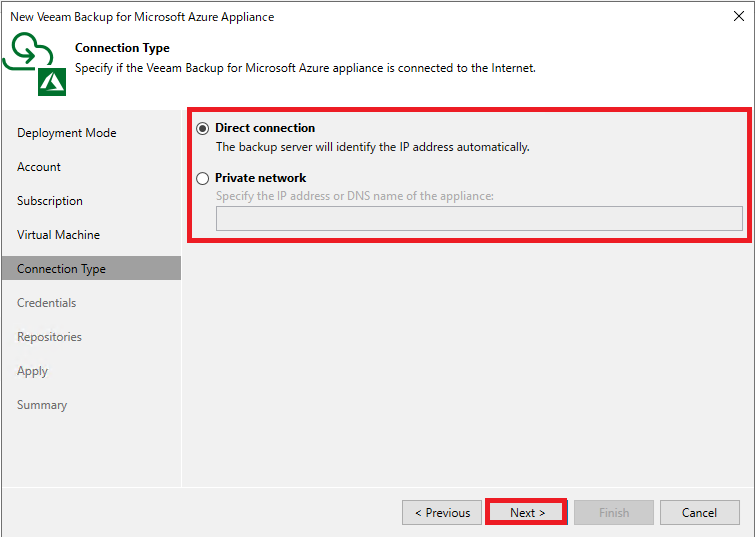The width and height of the screenshot is (755, 537).
Task: Click the Connection Type heading text
Action: tap(122, 48)
